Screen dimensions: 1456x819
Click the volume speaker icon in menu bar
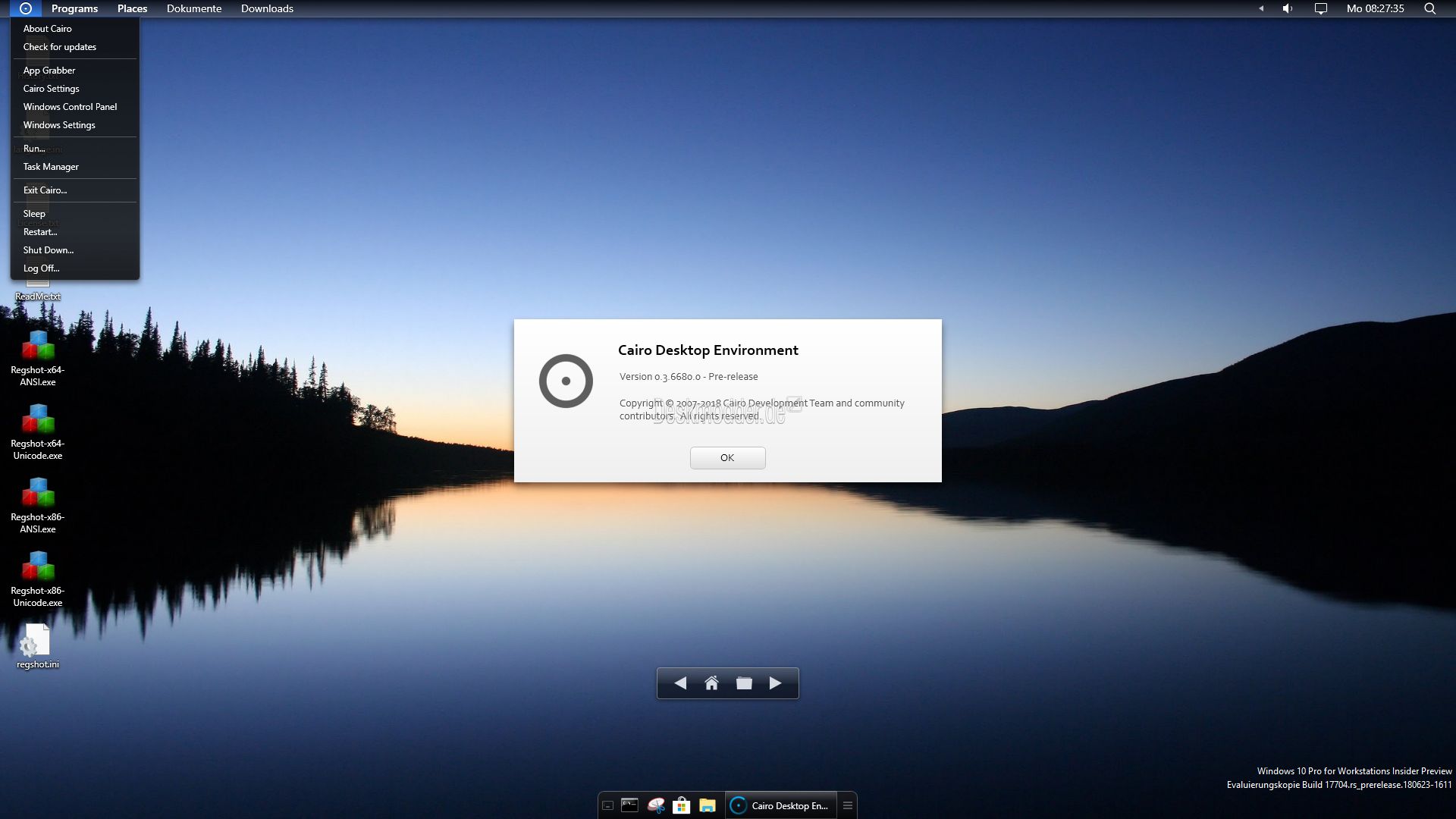point(1288,8)
